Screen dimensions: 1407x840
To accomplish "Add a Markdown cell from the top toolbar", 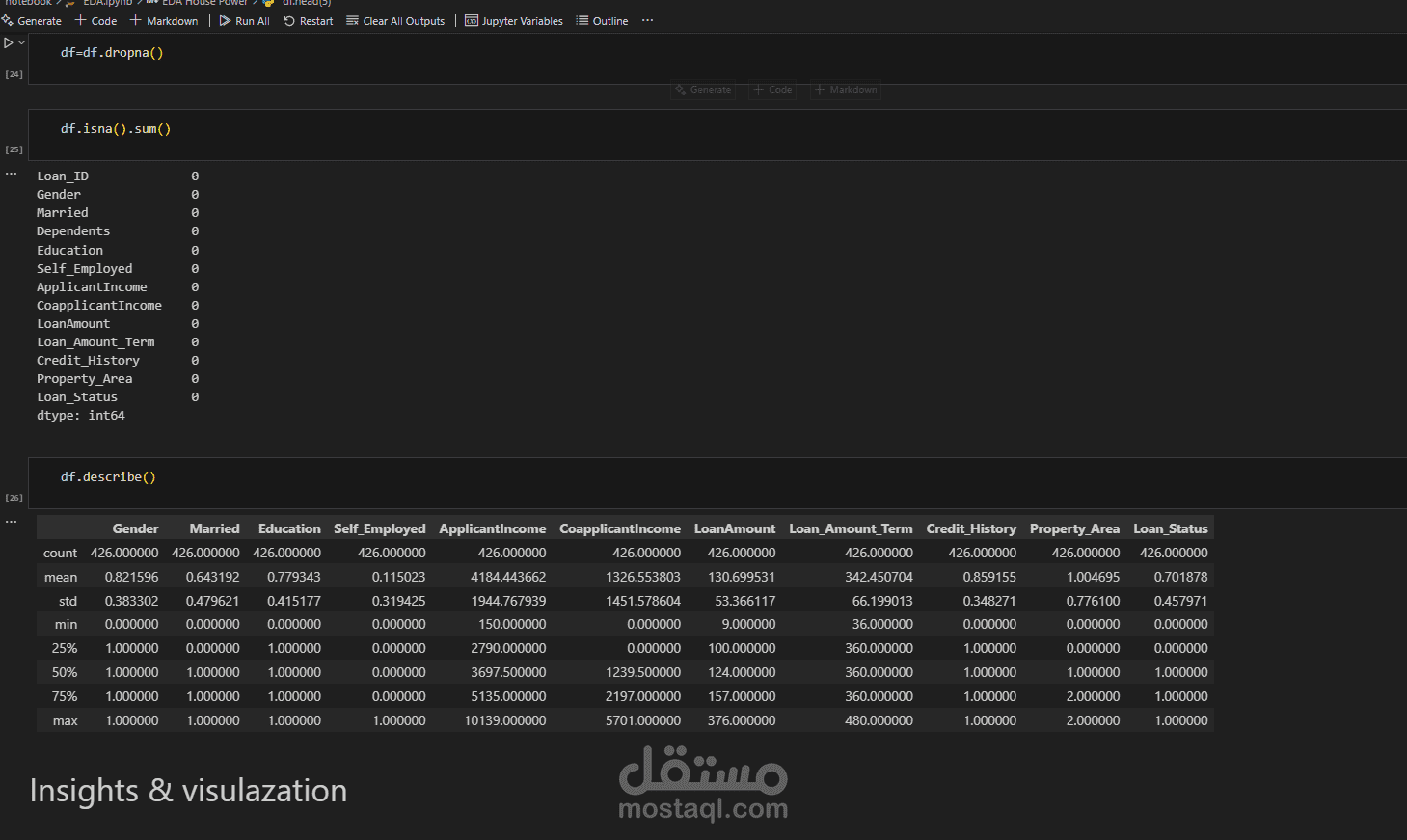I will tap(164, 21).
